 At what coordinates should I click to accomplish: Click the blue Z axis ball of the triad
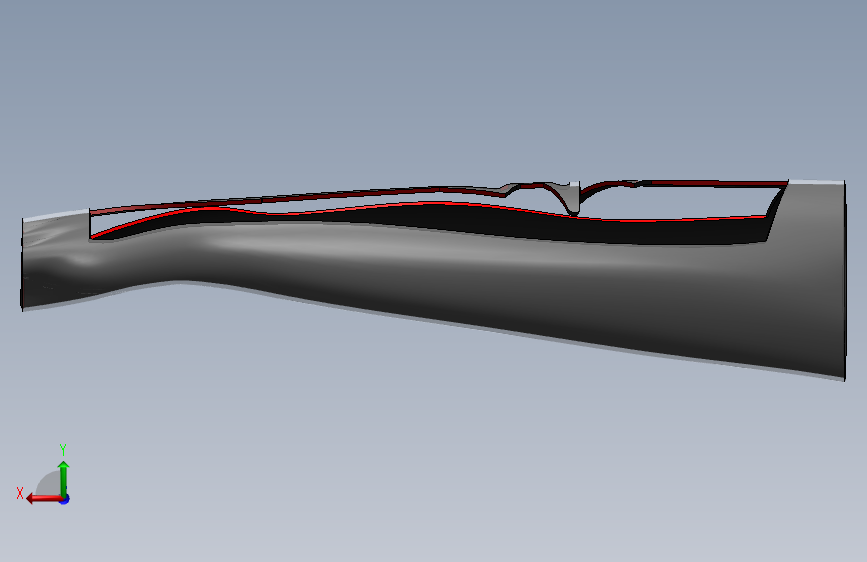[x=65, y=499]
